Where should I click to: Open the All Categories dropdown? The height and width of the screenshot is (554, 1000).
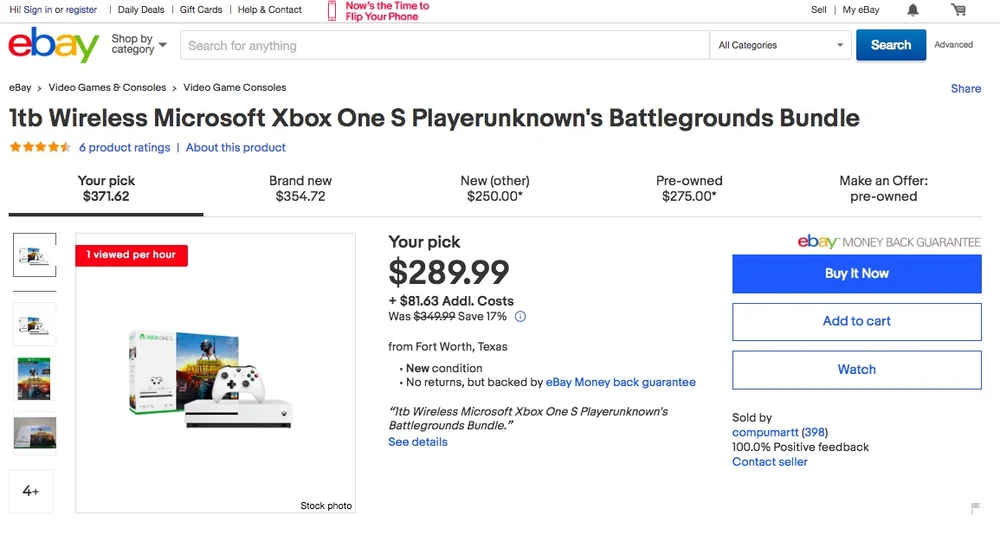pos(781,45)
